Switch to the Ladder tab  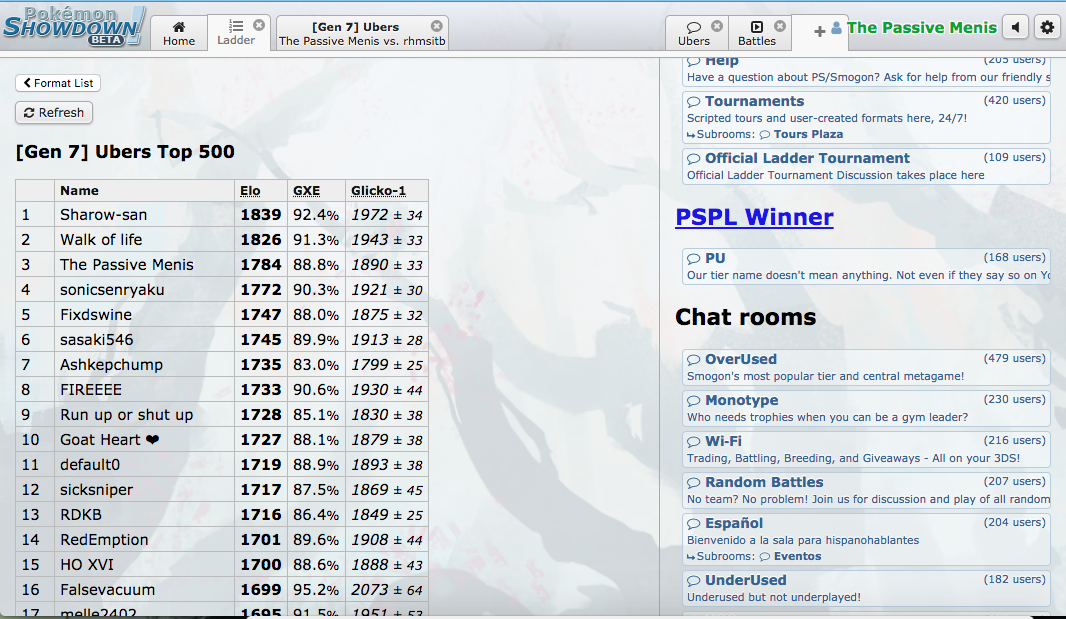tap(236, 33)
